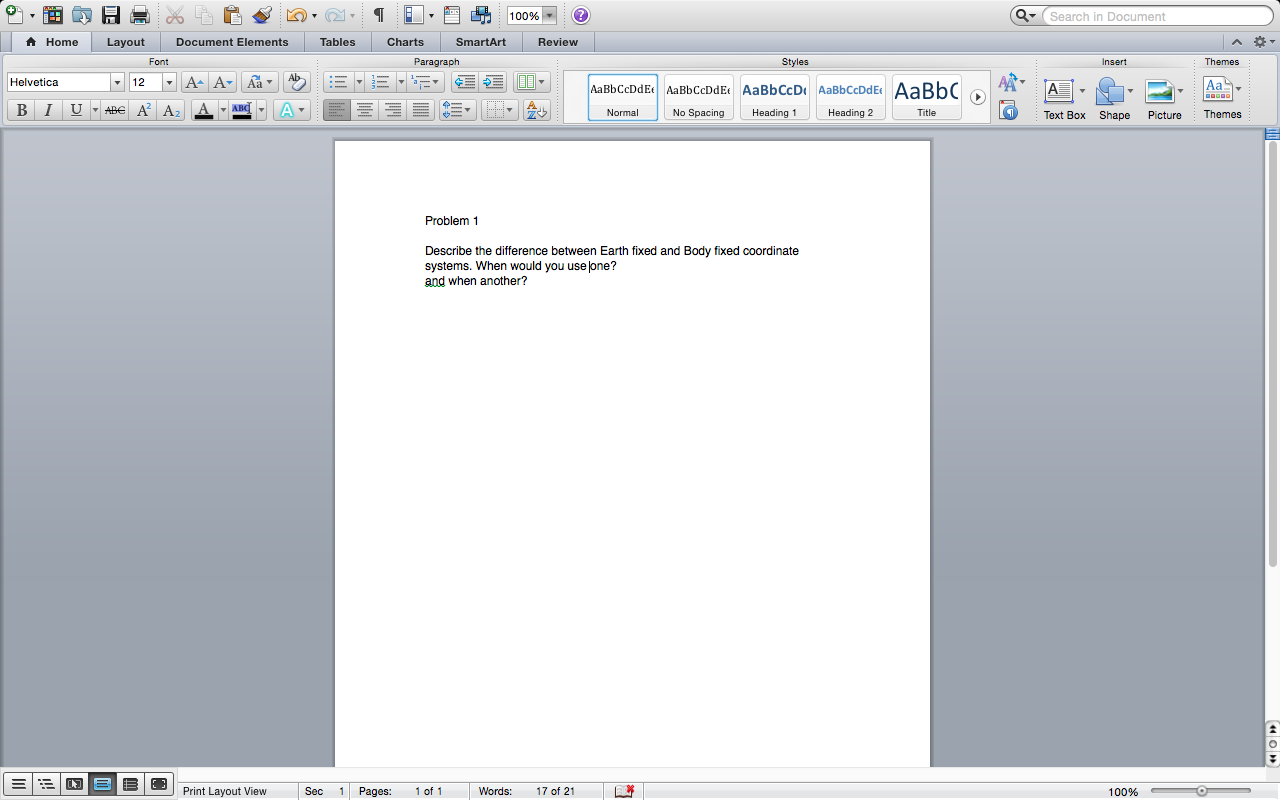The height and width of the screenshot is (800, 1280).
Task: Toggle Bold formatting
Action: 22,110
